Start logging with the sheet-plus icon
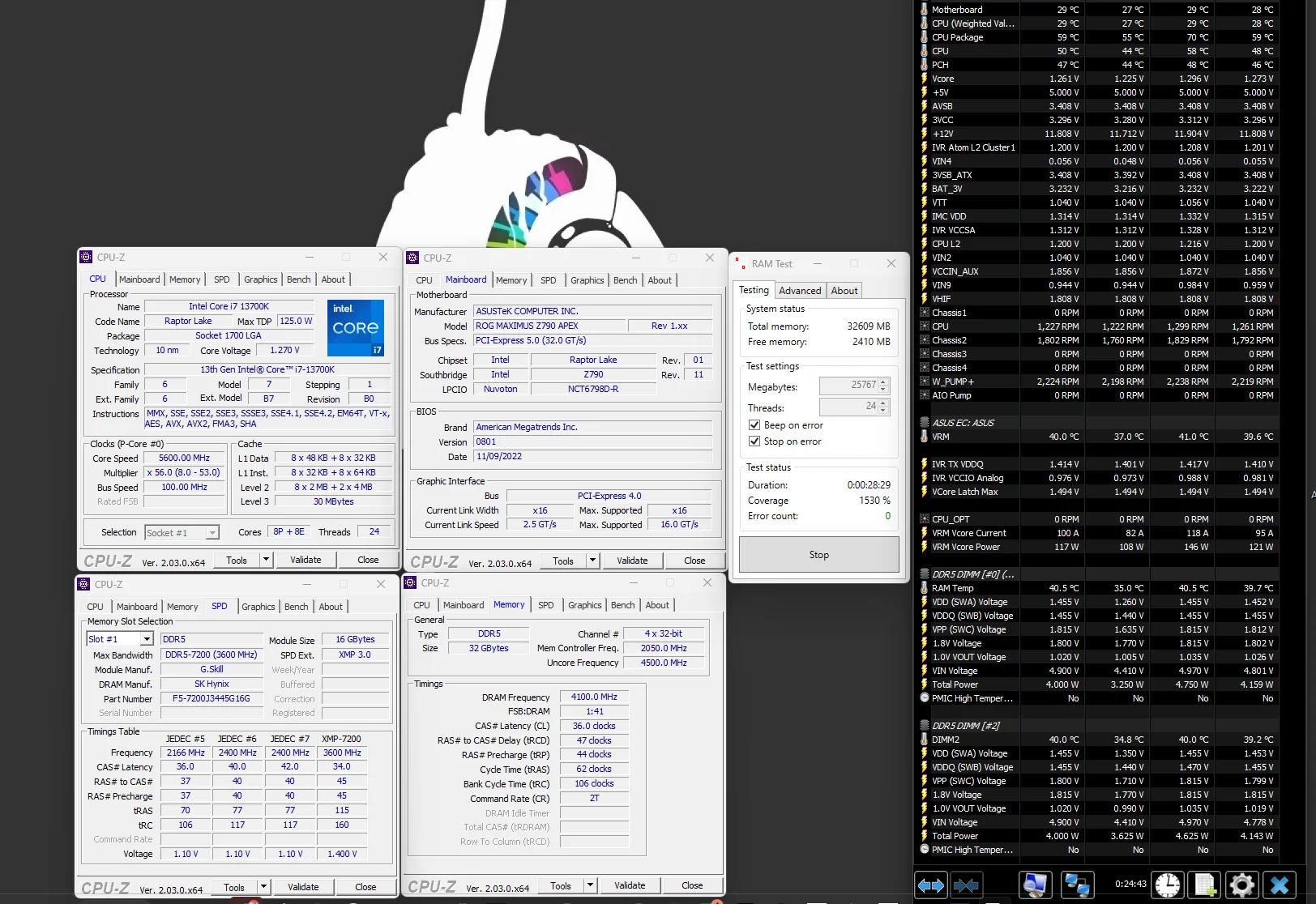 point(1205,885)
